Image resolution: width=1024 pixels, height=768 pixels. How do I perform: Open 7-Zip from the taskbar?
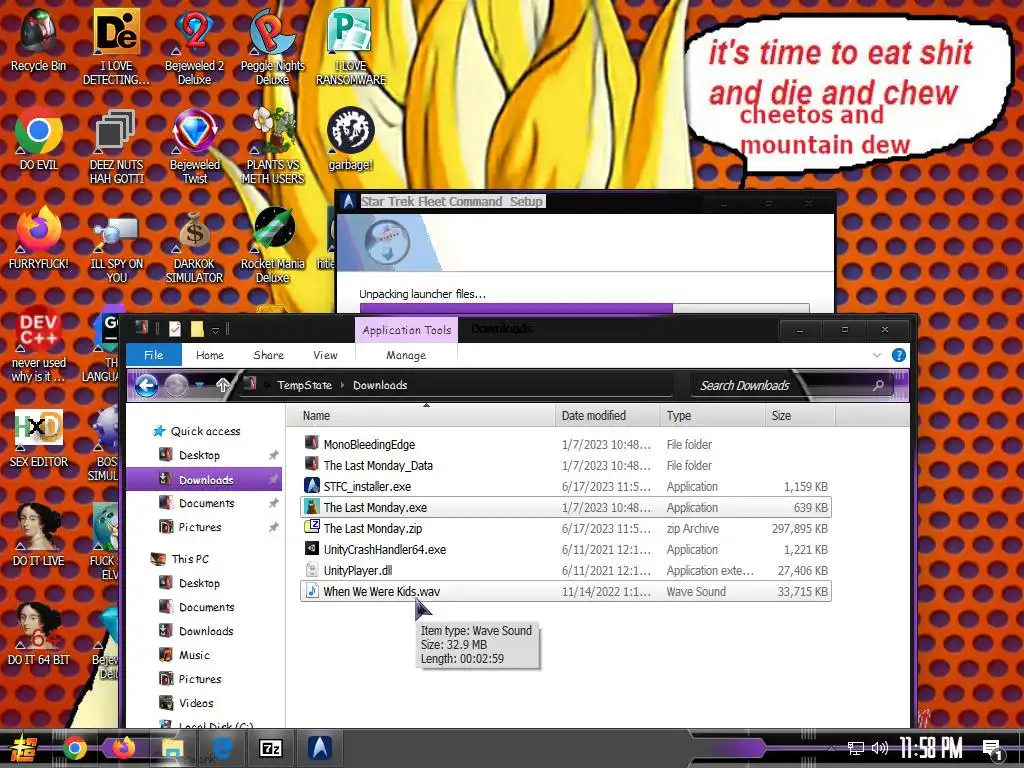(x=270, y=748)
